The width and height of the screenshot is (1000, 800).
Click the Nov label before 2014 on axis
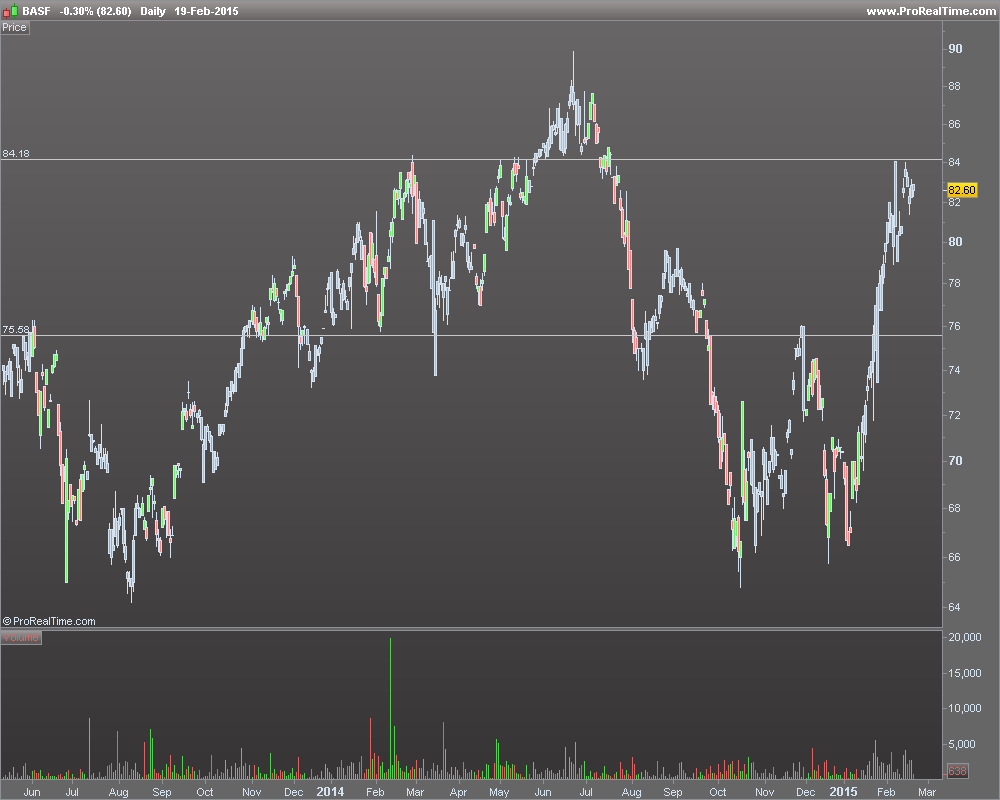[251, 792]
